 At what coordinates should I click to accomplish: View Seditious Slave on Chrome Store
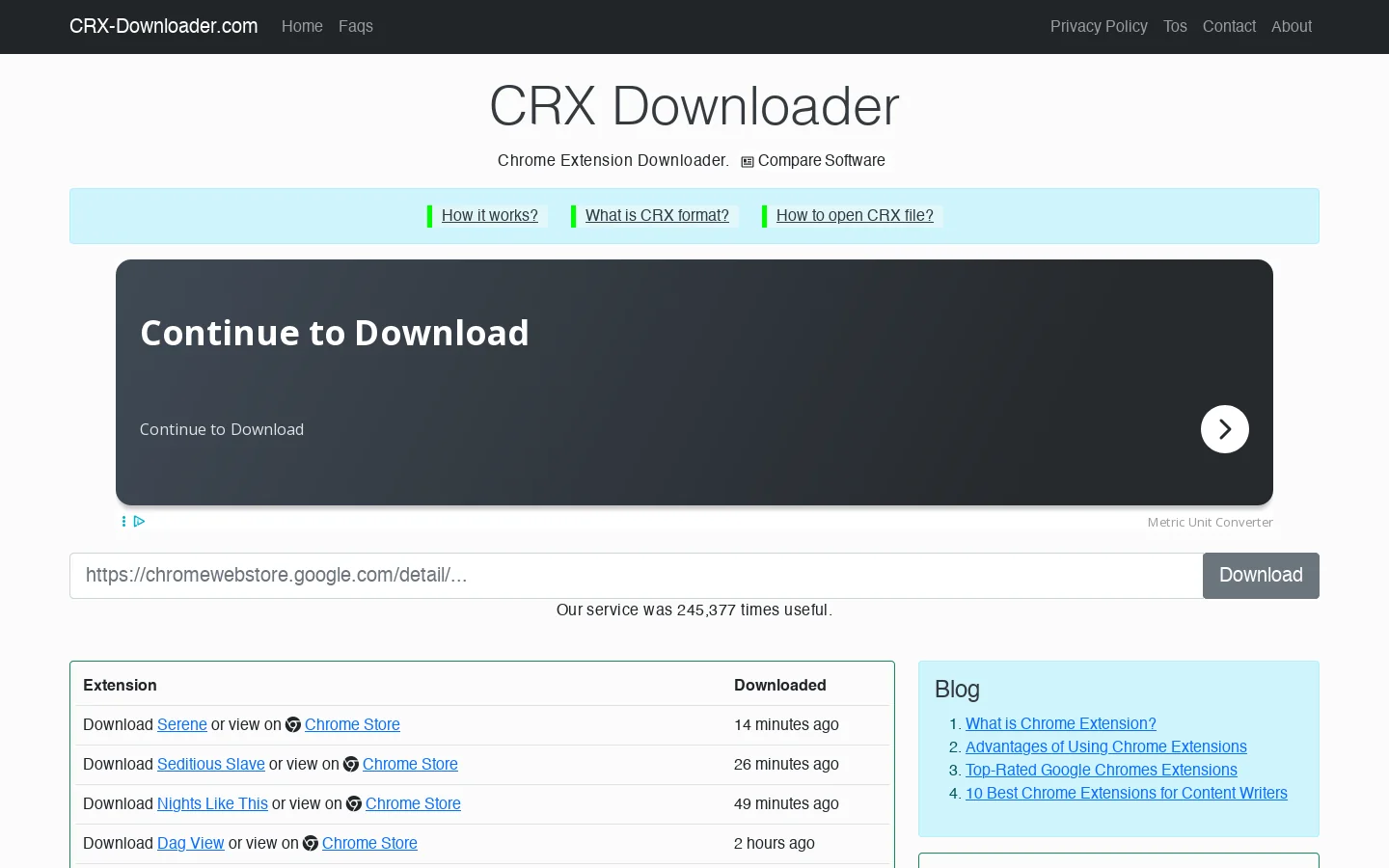click(410, 764)
